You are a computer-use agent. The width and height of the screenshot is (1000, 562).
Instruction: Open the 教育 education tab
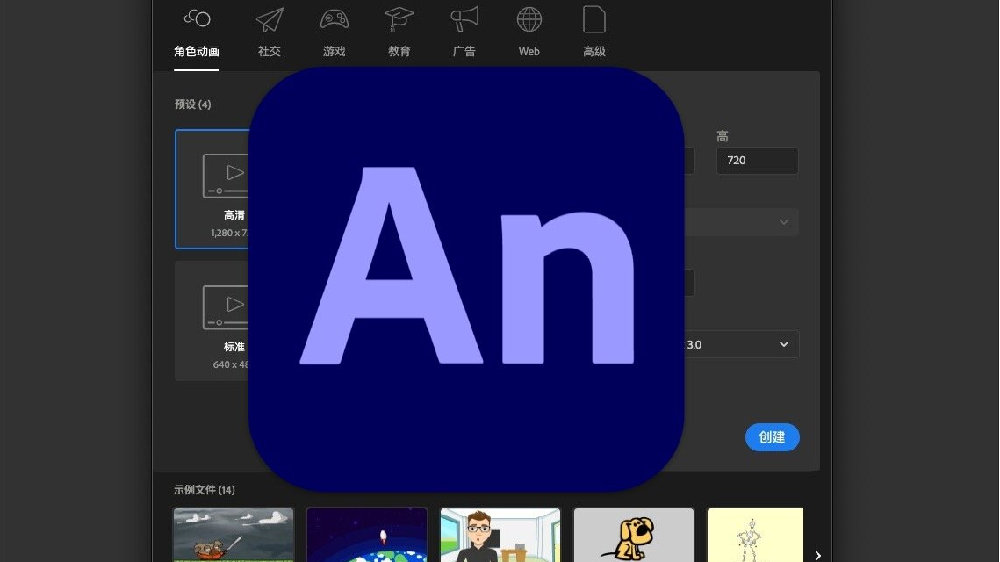click(399, 33)
